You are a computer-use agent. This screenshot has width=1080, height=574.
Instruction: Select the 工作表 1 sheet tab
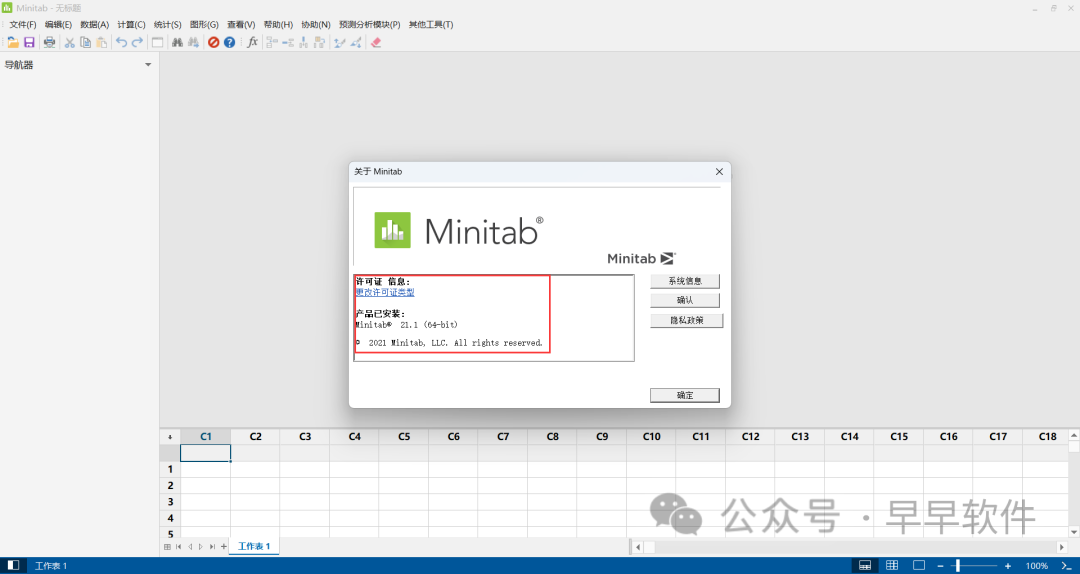point(254,546)
